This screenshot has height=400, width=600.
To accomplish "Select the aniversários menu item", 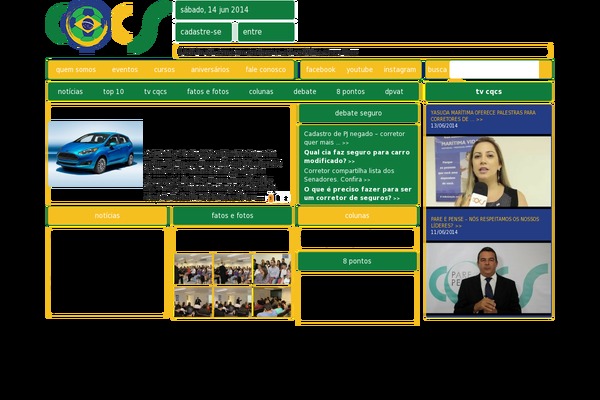I will 210,70.
